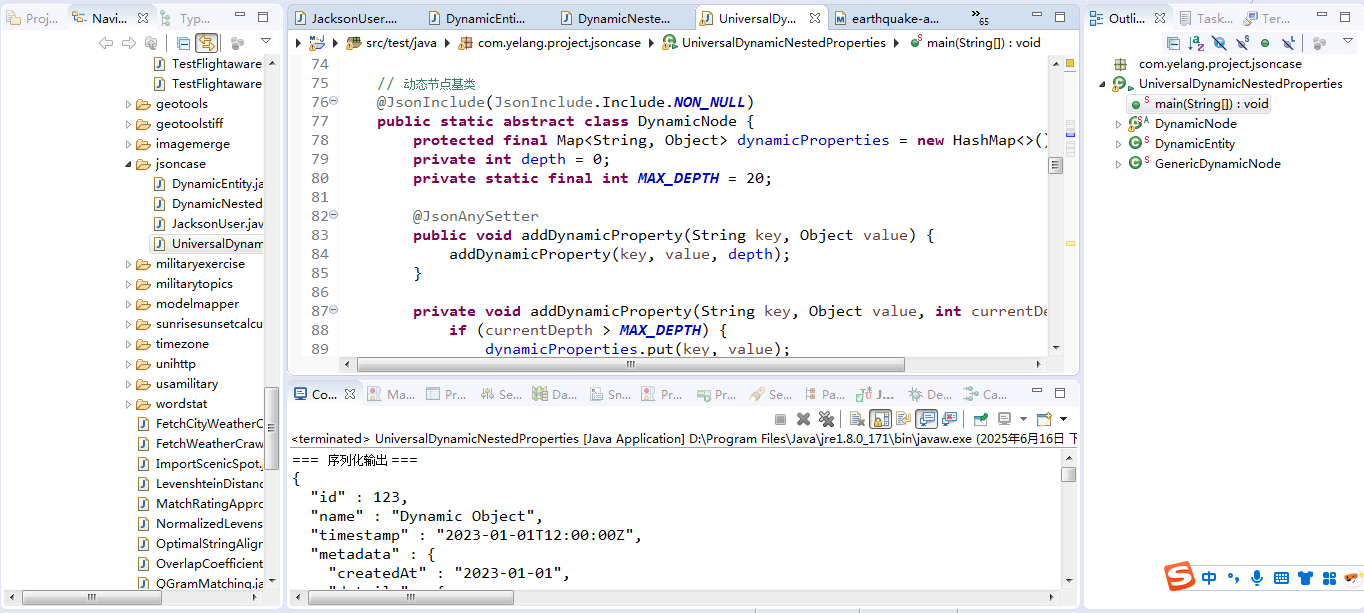Switch to the Terminal tab

(1266, 18)
